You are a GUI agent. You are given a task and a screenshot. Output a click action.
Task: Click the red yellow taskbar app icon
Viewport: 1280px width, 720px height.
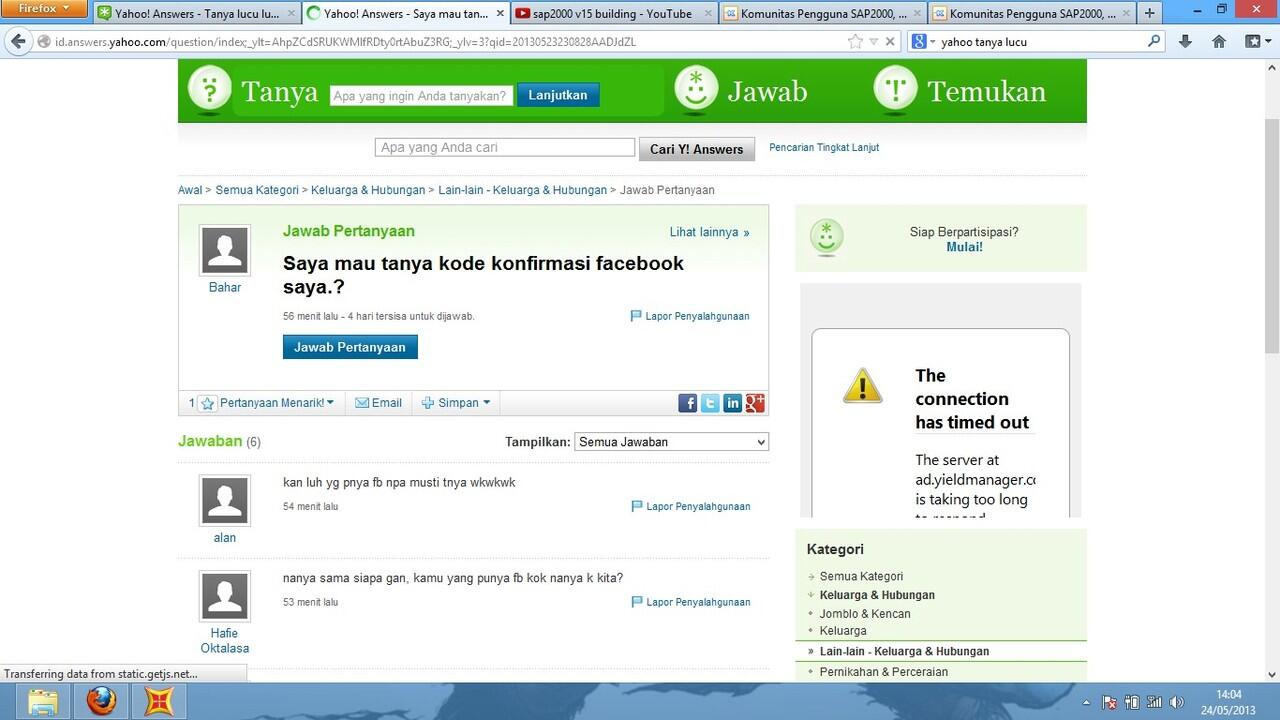159,701
